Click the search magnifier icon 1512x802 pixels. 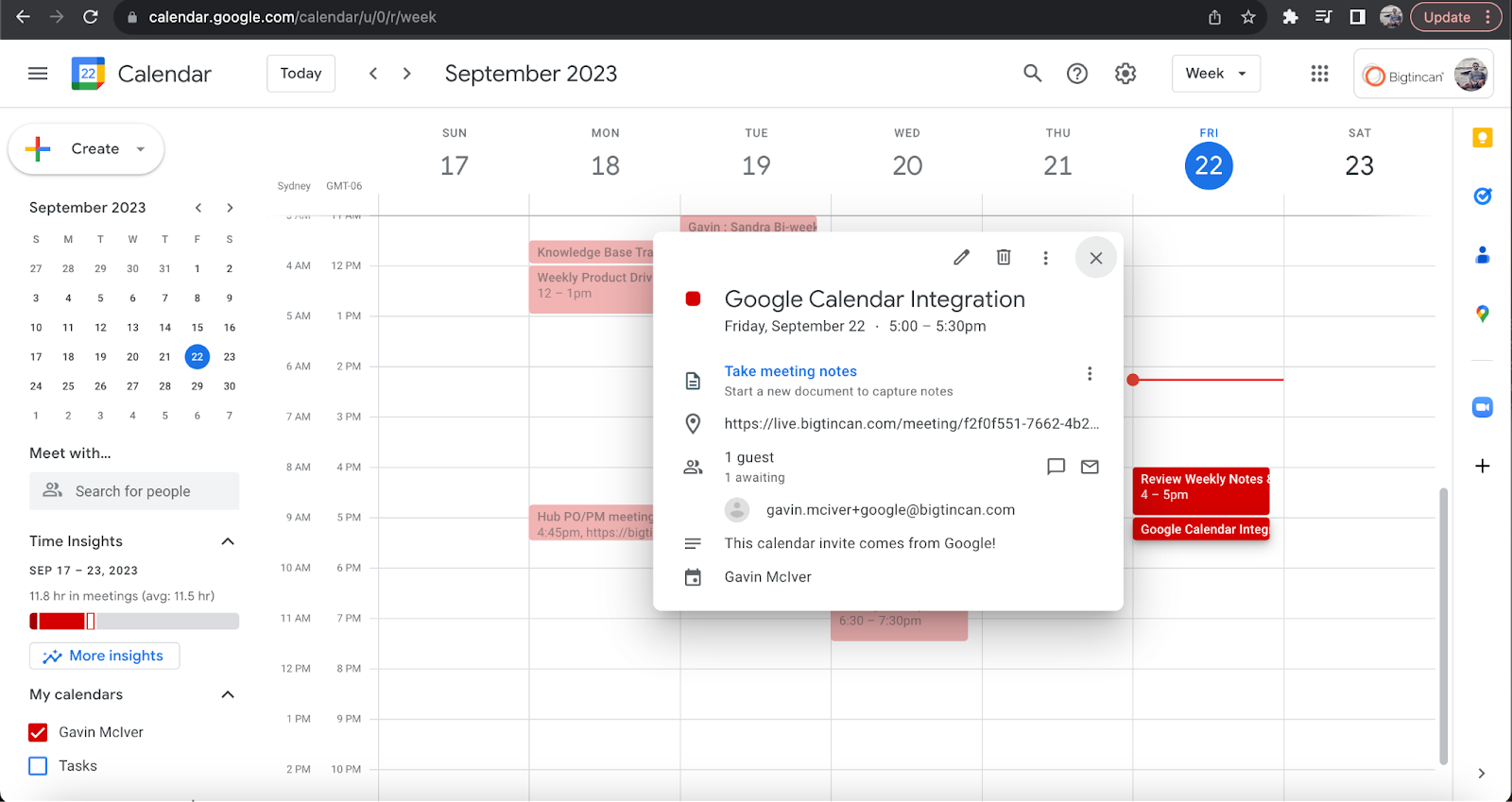(1033, 74)
